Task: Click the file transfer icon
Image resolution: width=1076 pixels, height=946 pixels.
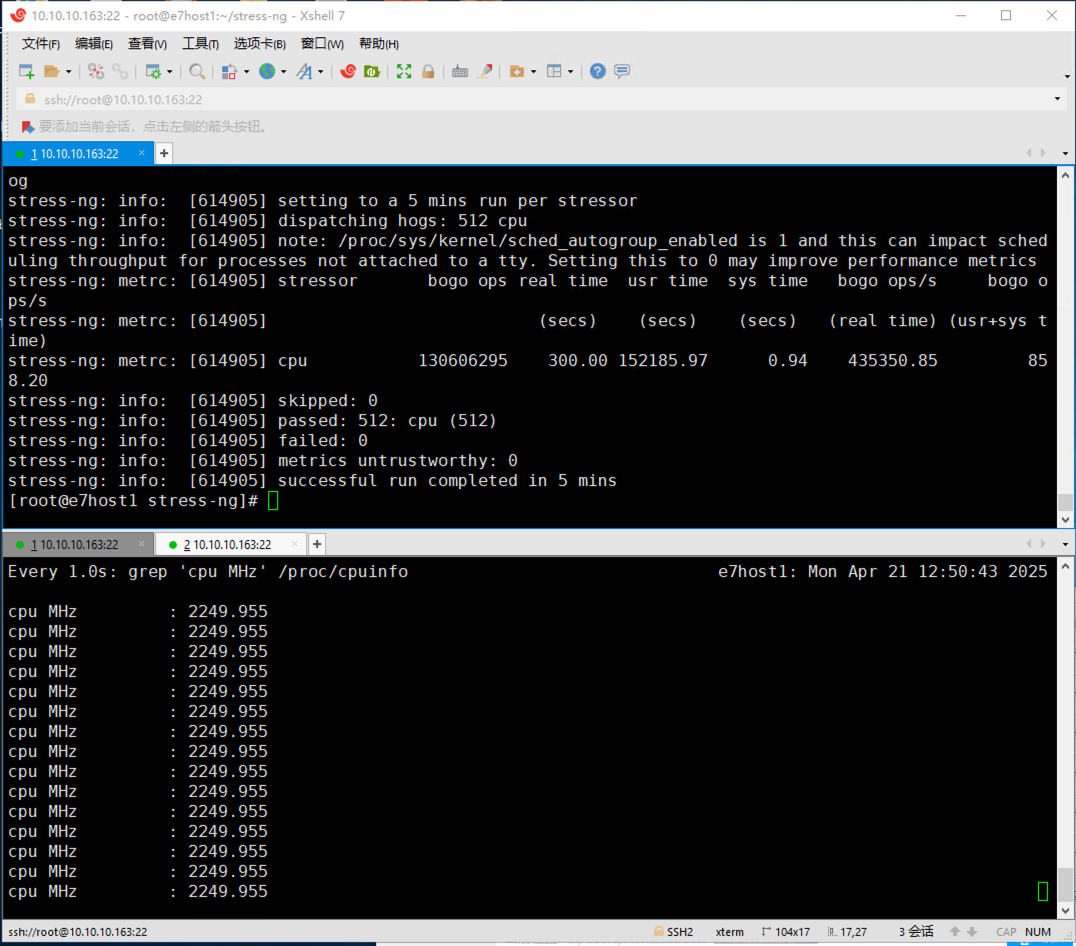Action: (x=229, y=71)
